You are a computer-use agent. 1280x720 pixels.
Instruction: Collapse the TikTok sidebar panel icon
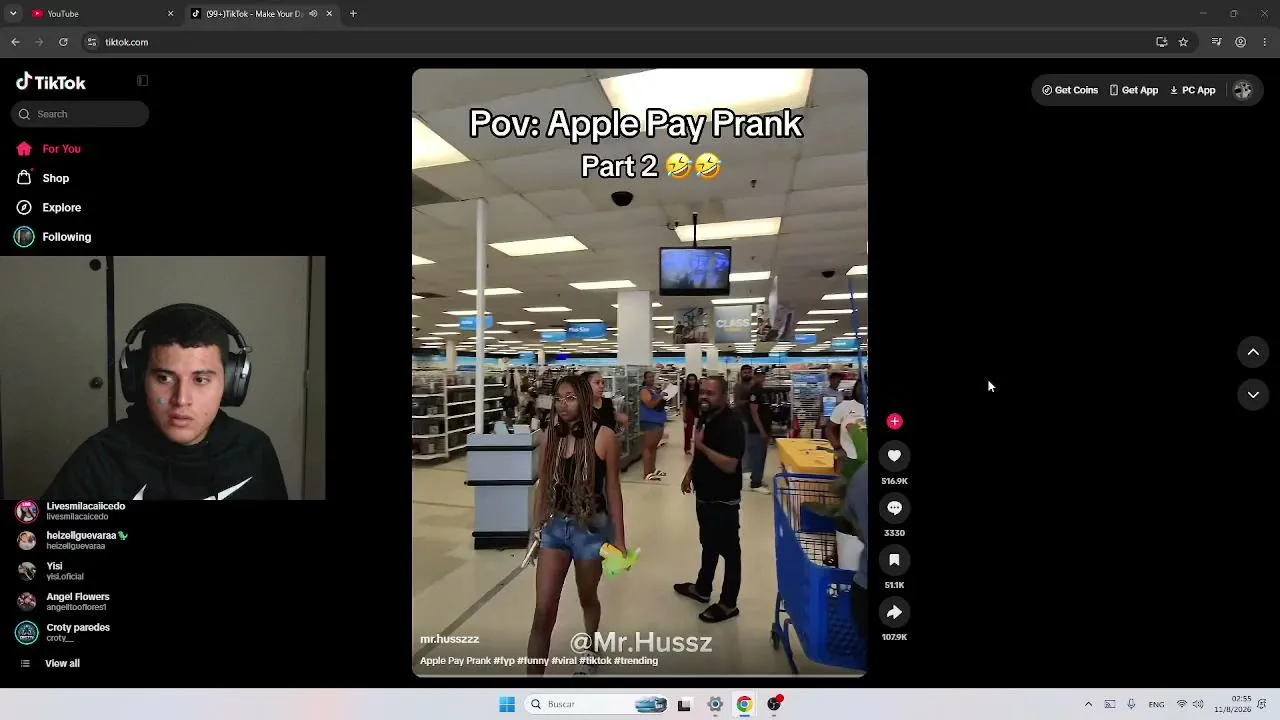click(142, 81)
